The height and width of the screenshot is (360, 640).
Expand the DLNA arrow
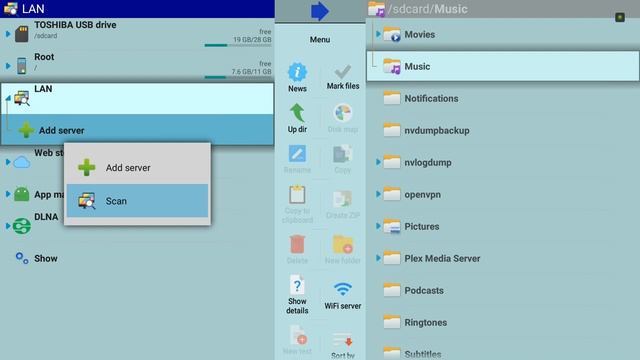tap(8, 226)
